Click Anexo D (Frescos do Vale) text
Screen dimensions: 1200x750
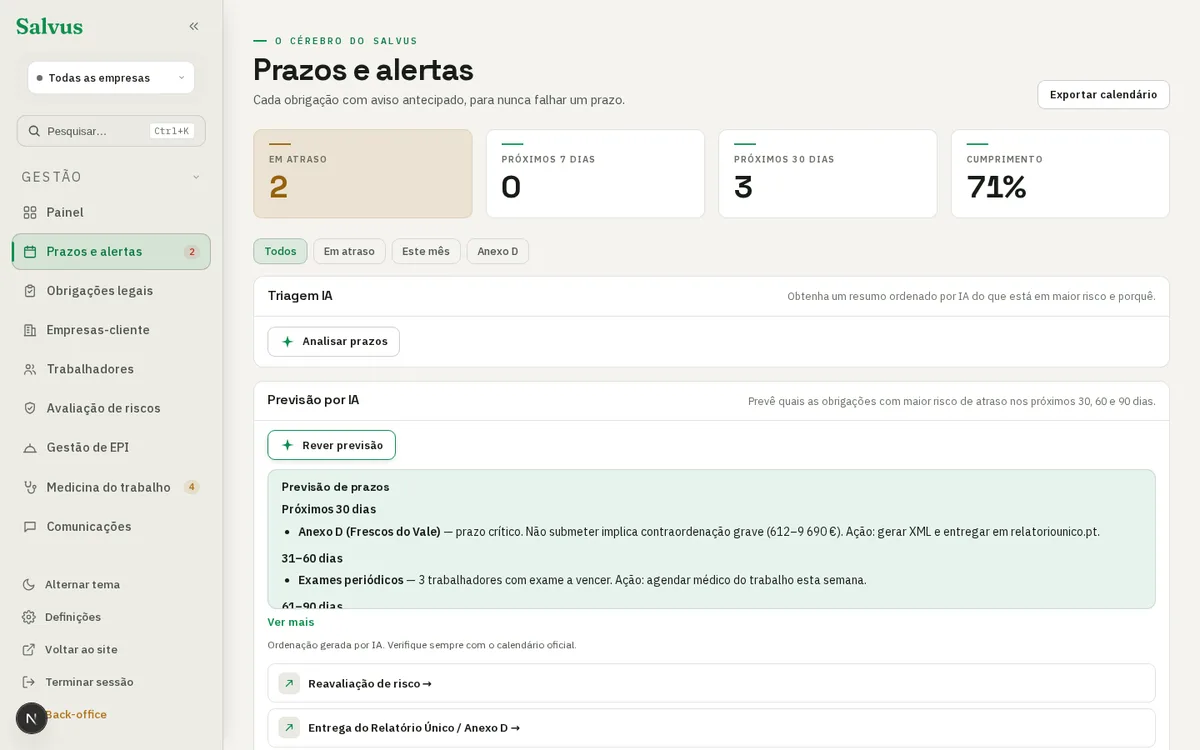(x=369, y=532)
